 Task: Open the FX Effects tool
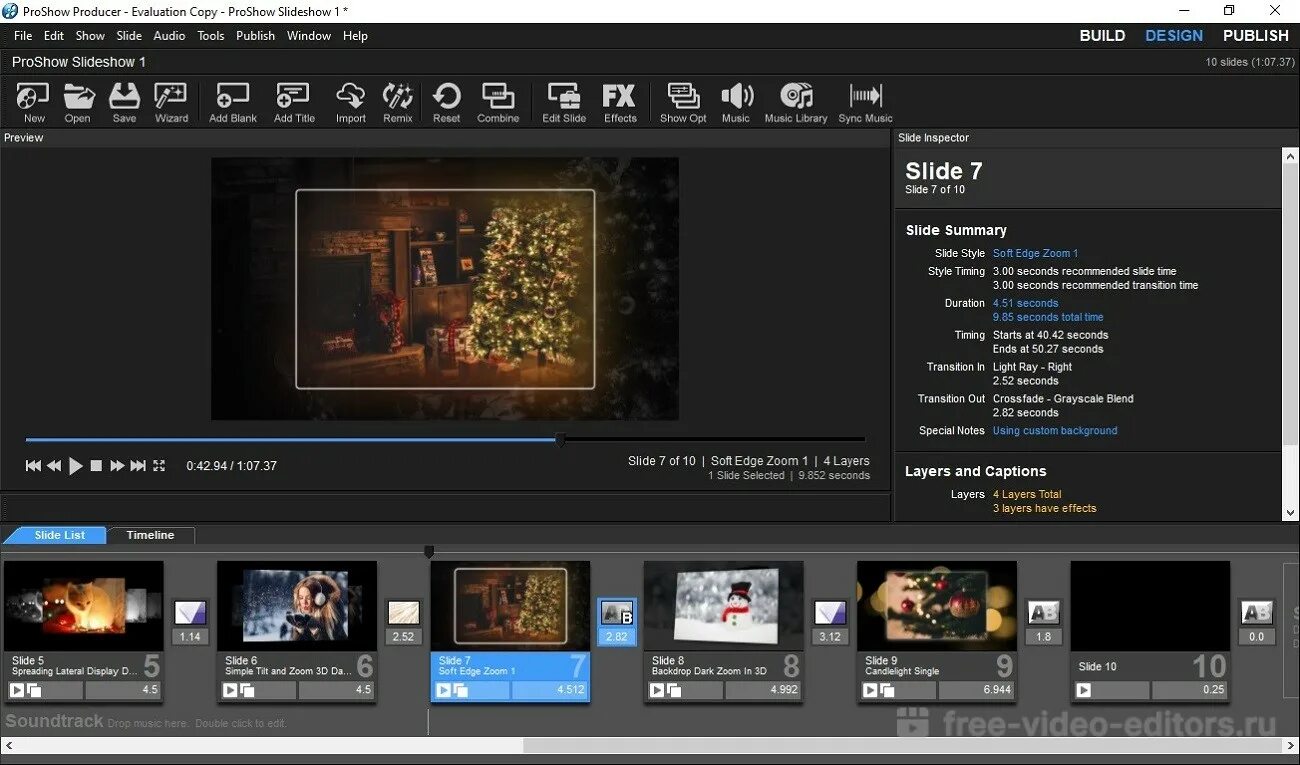pos(620,103)
